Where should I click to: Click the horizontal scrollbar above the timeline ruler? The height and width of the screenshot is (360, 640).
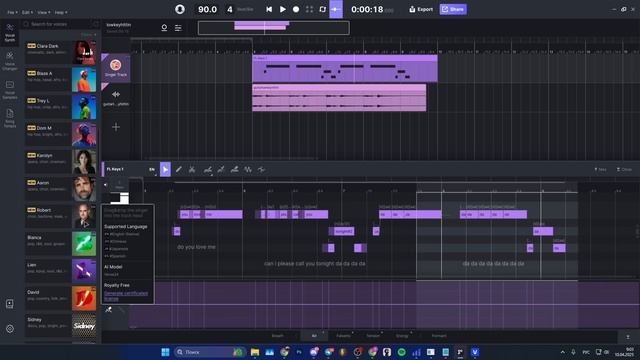[x=191, y=39]
